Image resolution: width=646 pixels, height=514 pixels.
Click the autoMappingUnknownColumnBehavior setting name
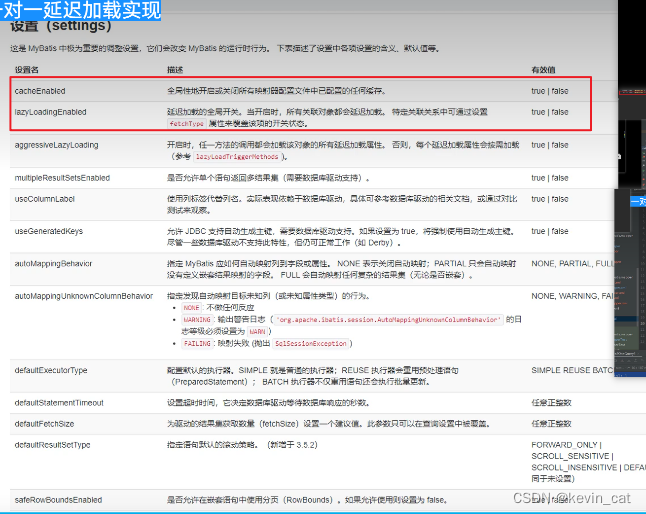[x=84, y=296]
